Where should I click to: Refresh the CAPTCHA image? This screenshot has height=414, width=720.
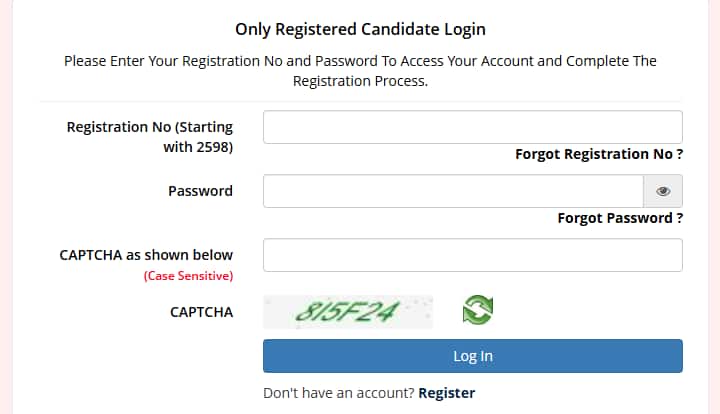(x=477, y=311)
